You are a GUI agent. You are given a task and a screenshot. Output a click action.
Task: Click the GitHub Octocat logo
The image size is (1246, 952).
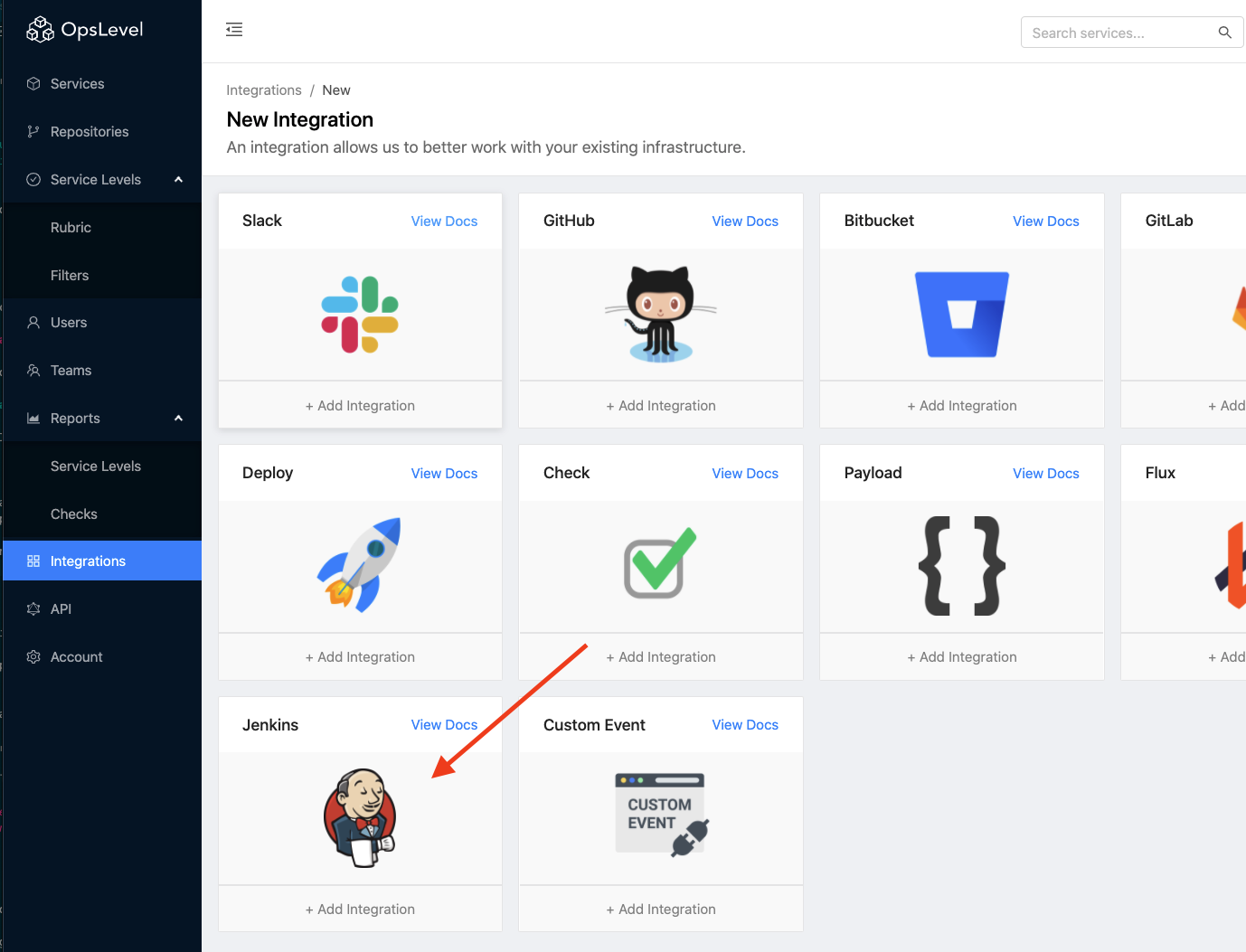click(661, 315)
